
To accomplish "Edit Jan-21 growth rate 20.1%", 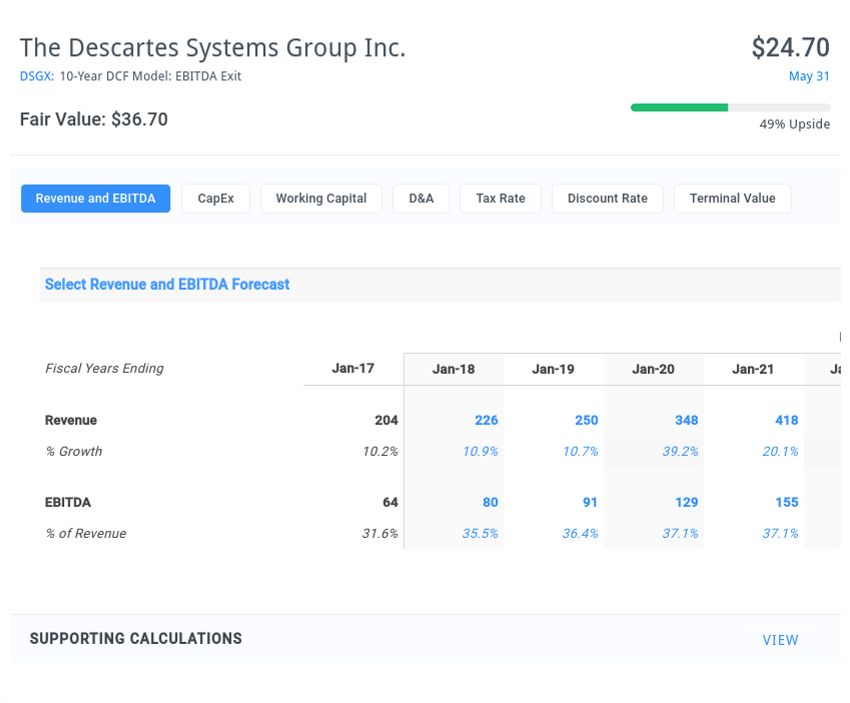I will 780,451.
